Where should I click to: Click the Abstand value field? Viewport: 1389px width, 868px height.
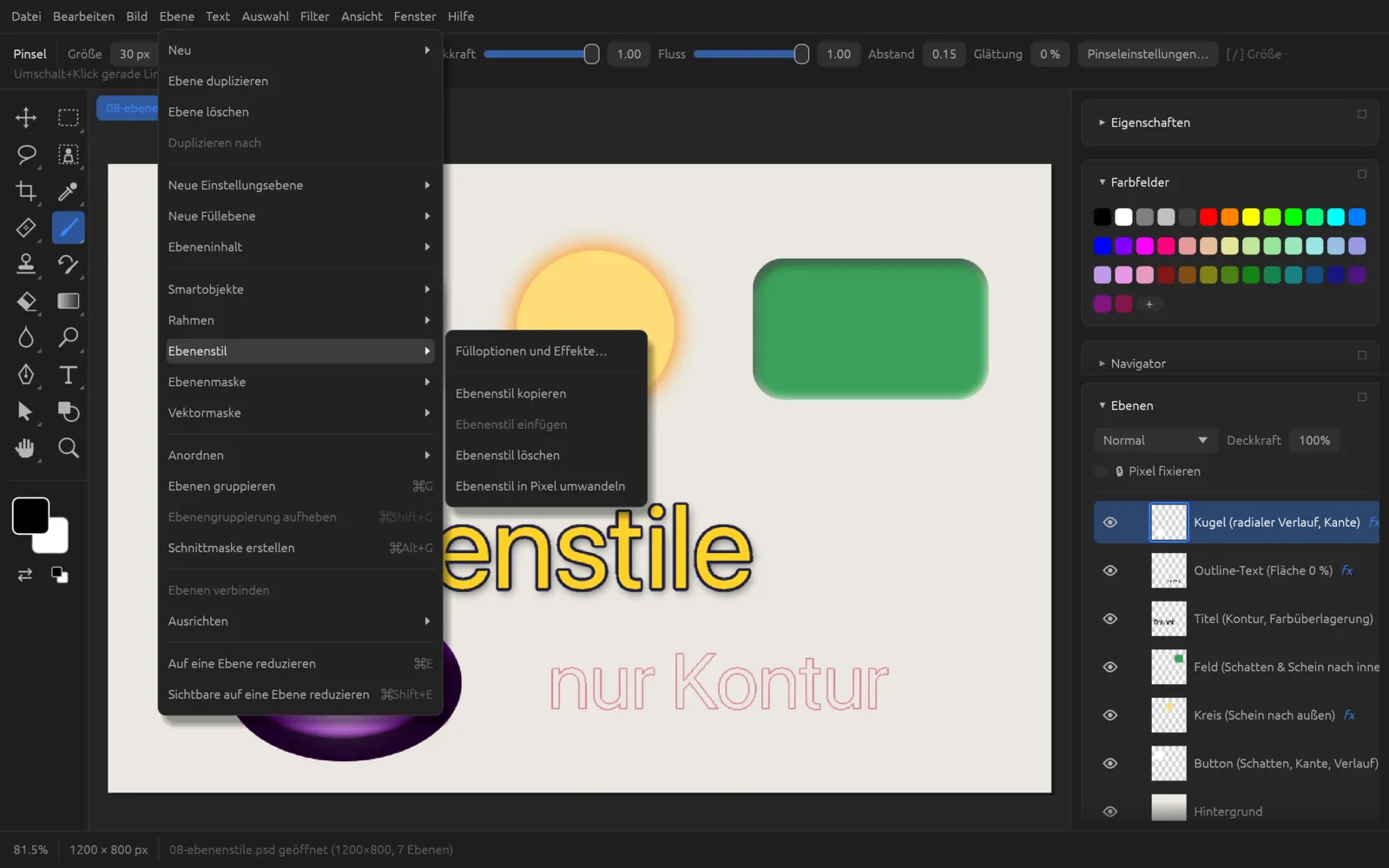944,54
